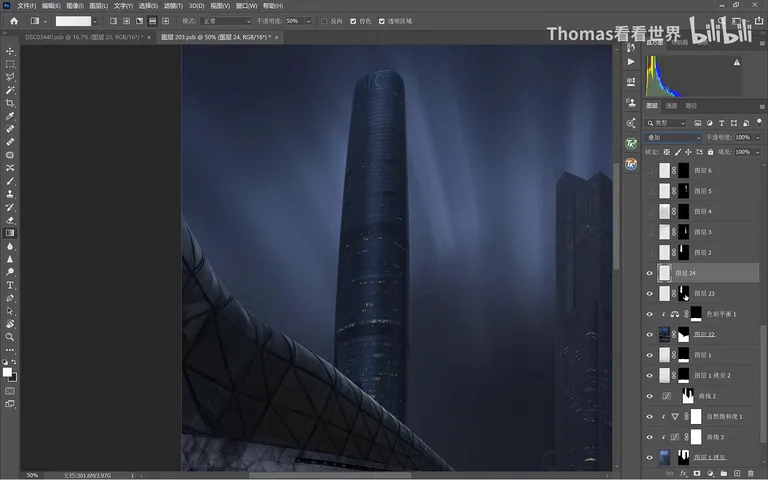This screenshot has width=768, height=480.
Task: Create new adjustment layer icon
Action: click(710, 473)
